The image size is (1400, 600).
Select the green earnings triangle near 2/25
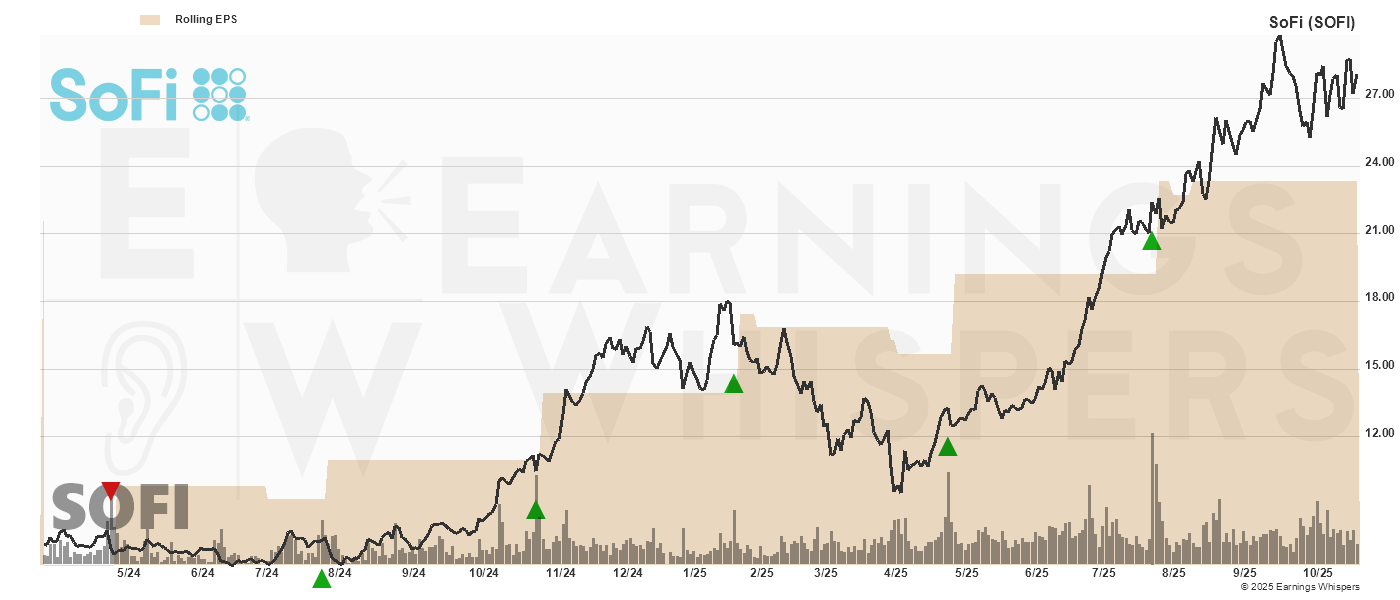(733, 383)
